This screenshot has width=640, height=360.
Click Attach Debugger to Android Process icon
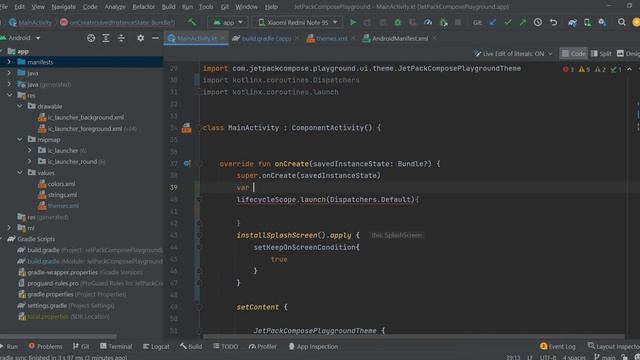tap(443, 22)
